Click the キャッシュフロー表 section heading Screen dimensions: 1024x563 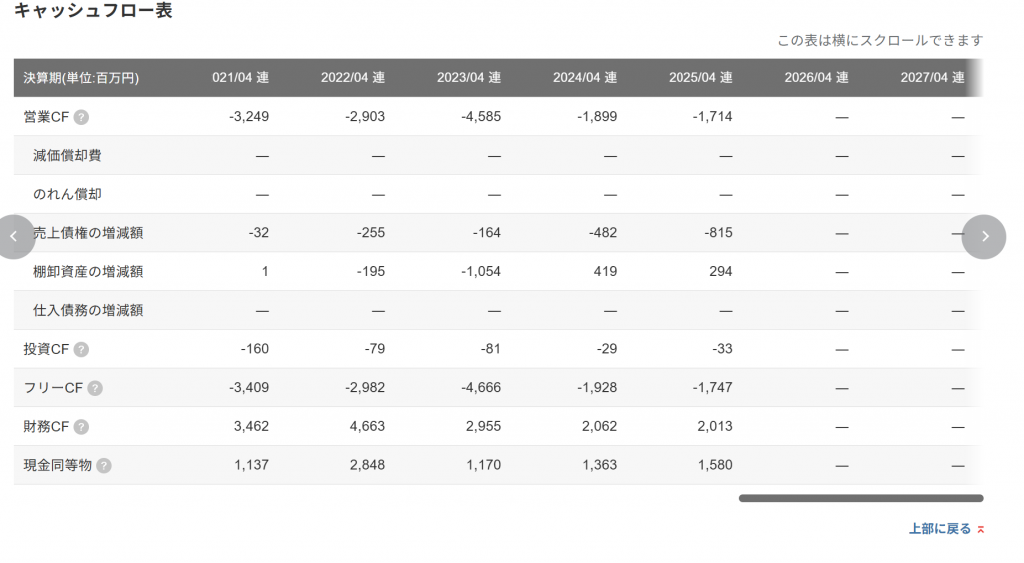93,11
